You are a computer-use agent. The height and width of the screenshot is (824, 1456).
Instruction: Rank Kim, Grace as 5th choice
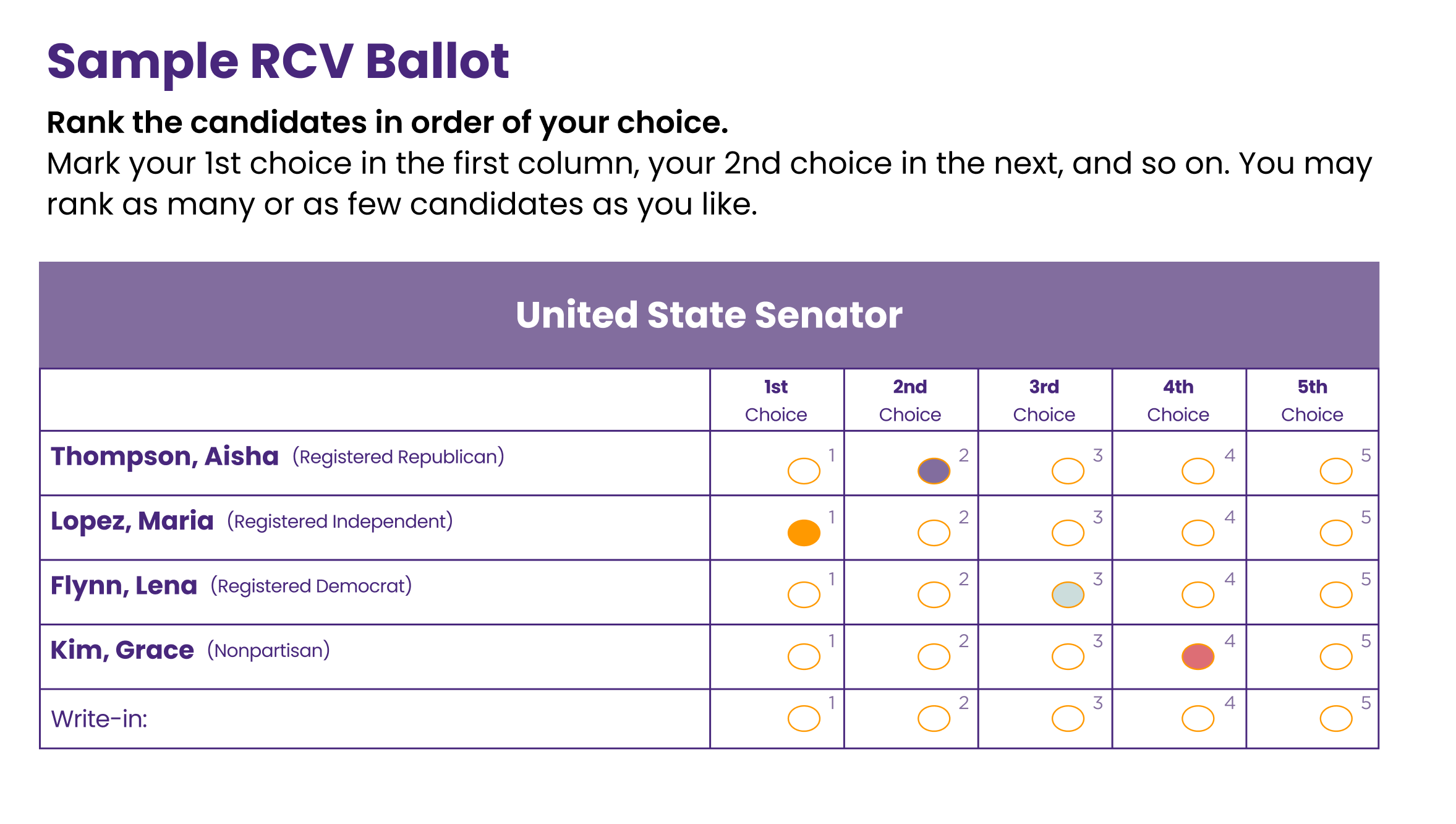(x=1335, y=656)
